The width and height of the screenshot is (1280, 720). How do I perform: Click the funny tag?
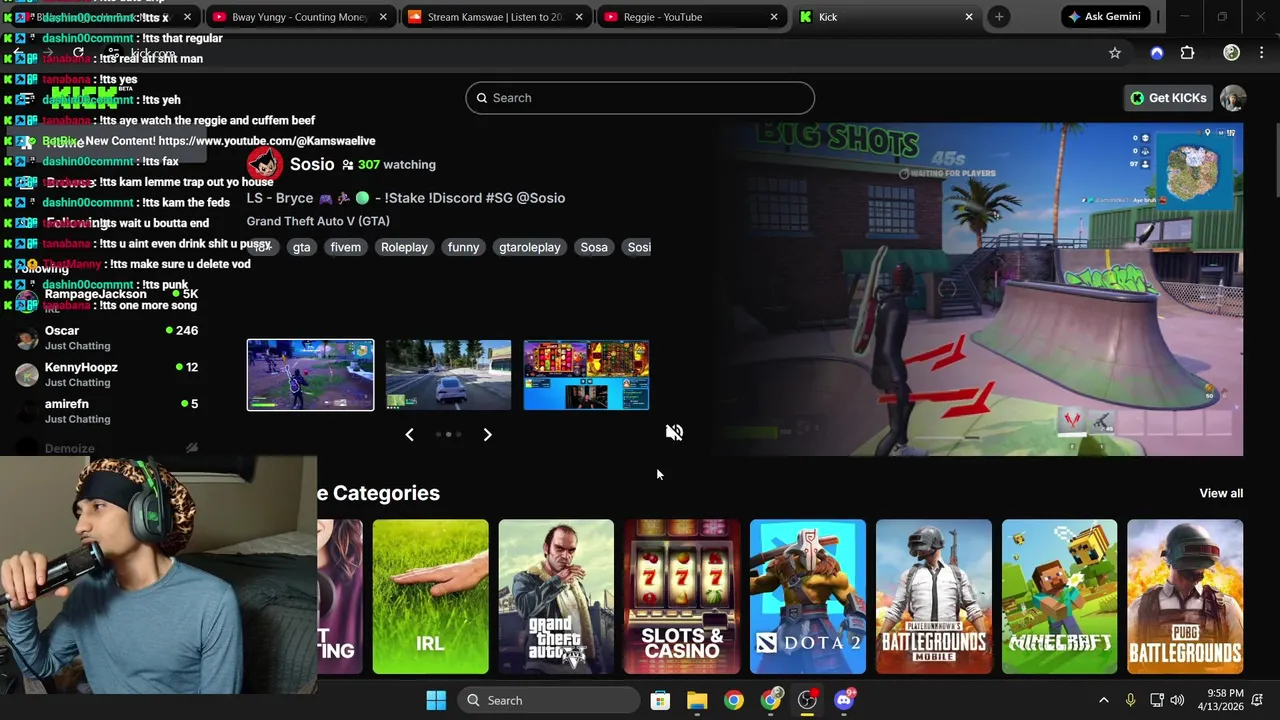click(463, 247)
